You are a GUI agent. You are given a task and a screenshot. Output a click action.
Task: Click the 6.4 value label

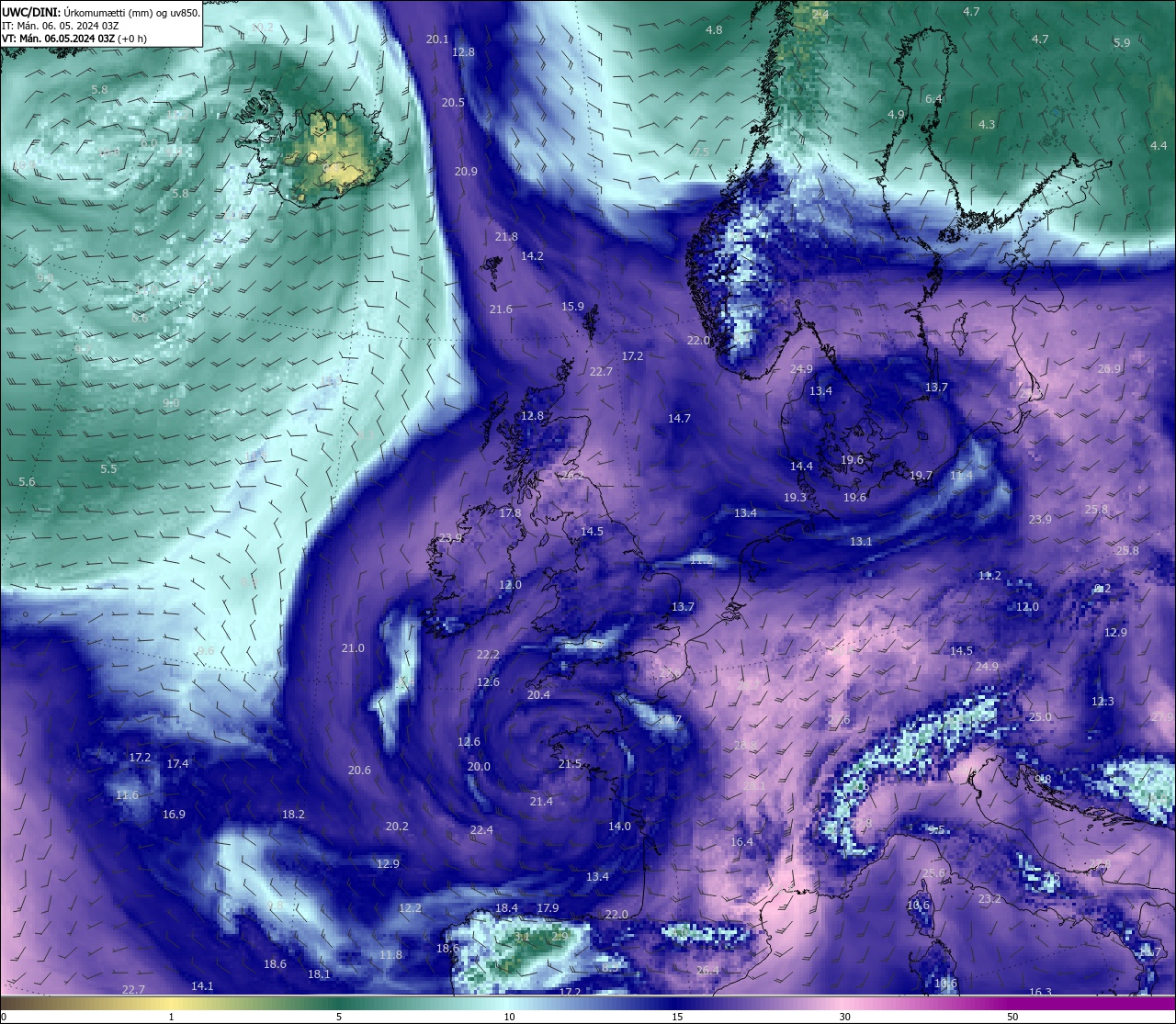pos(933,99)
